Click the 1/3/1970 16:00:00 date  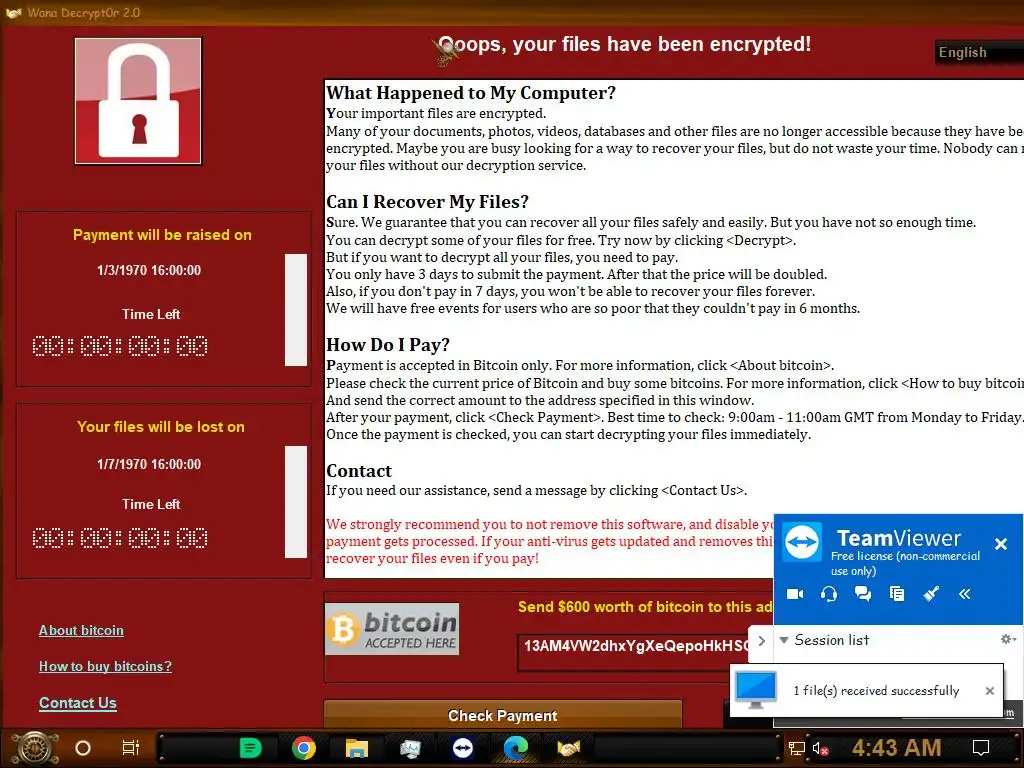point(149,270)
